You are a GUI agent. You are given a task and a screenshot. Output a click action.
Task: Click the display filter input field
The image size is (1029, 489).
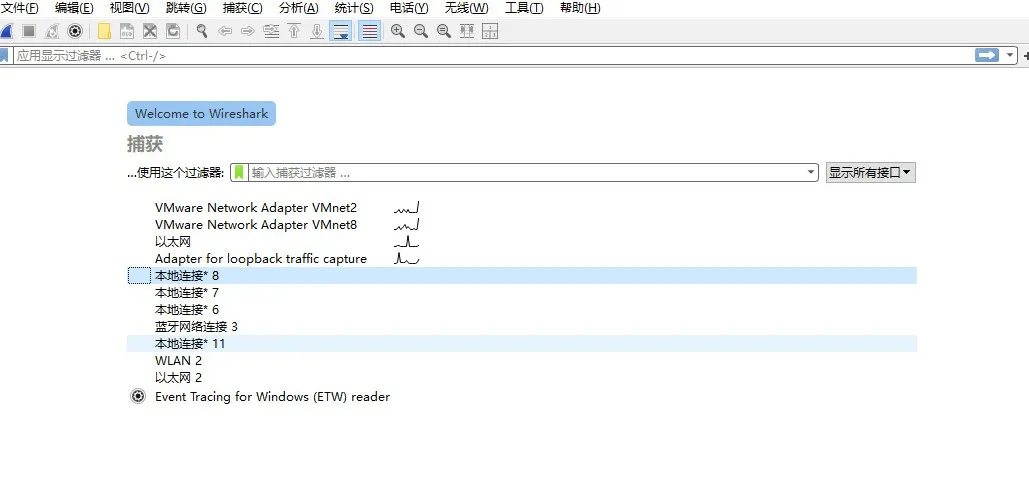pos(492,56)
